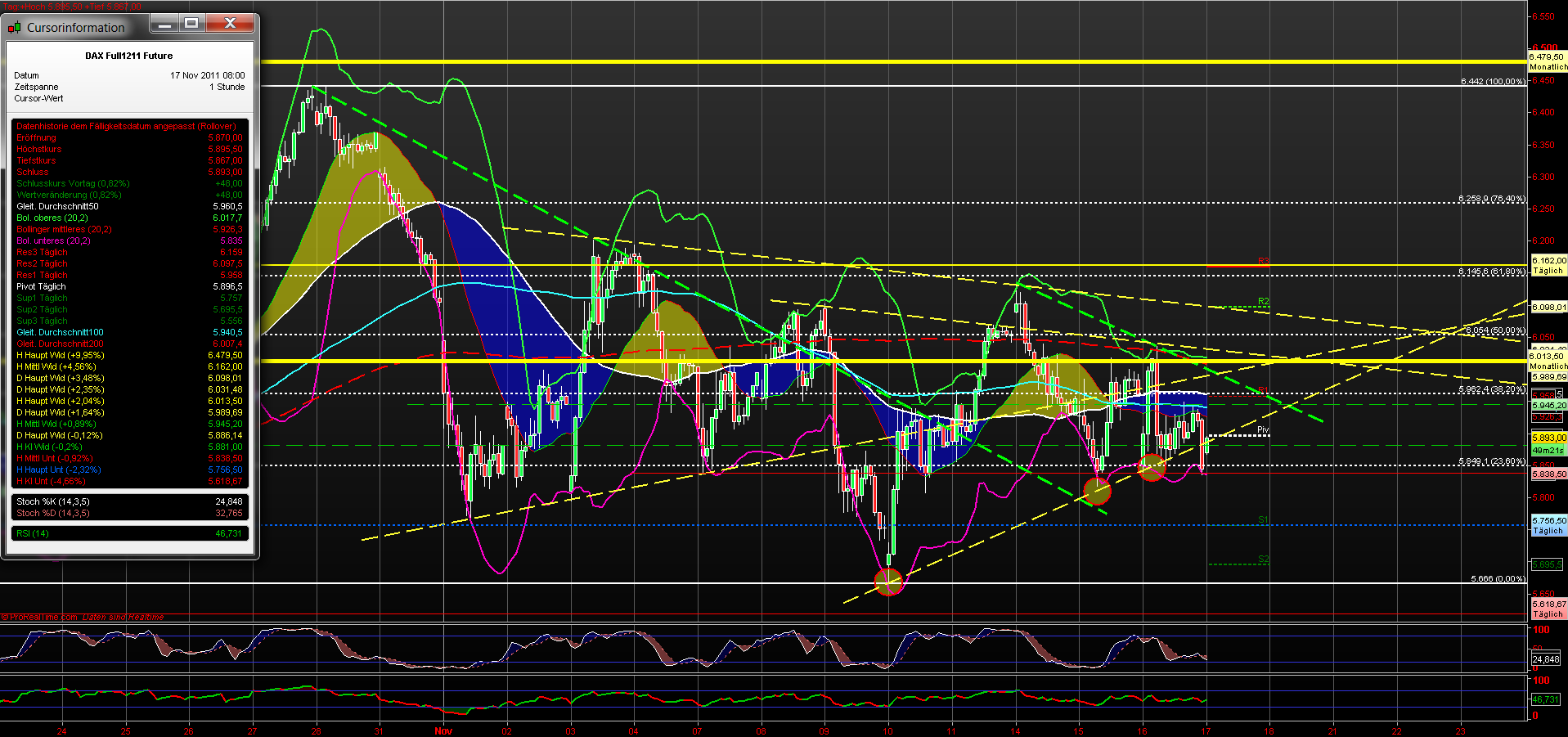The image size is (1568, 737).
Task: Click the 'Pivot Täglich' row in the data panel
Action: 41,286
